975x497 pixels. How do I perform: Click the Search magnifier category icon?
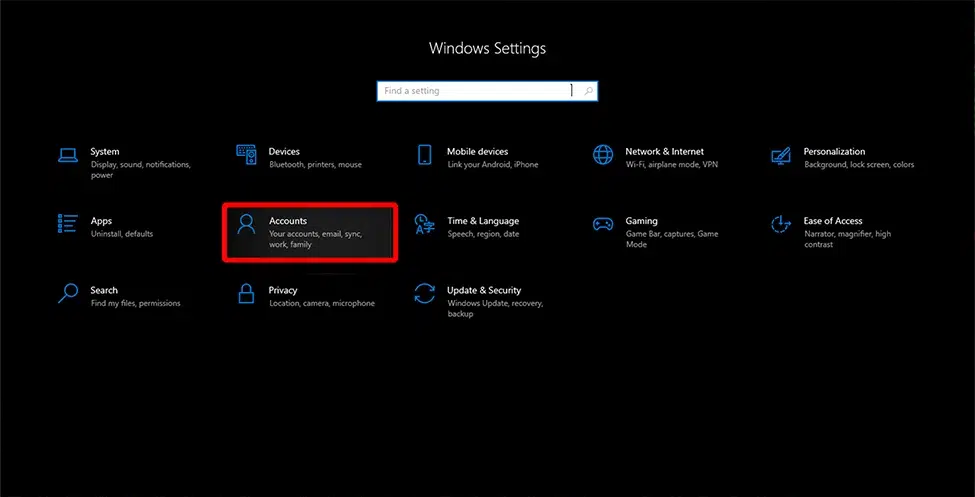click(68, 294)
